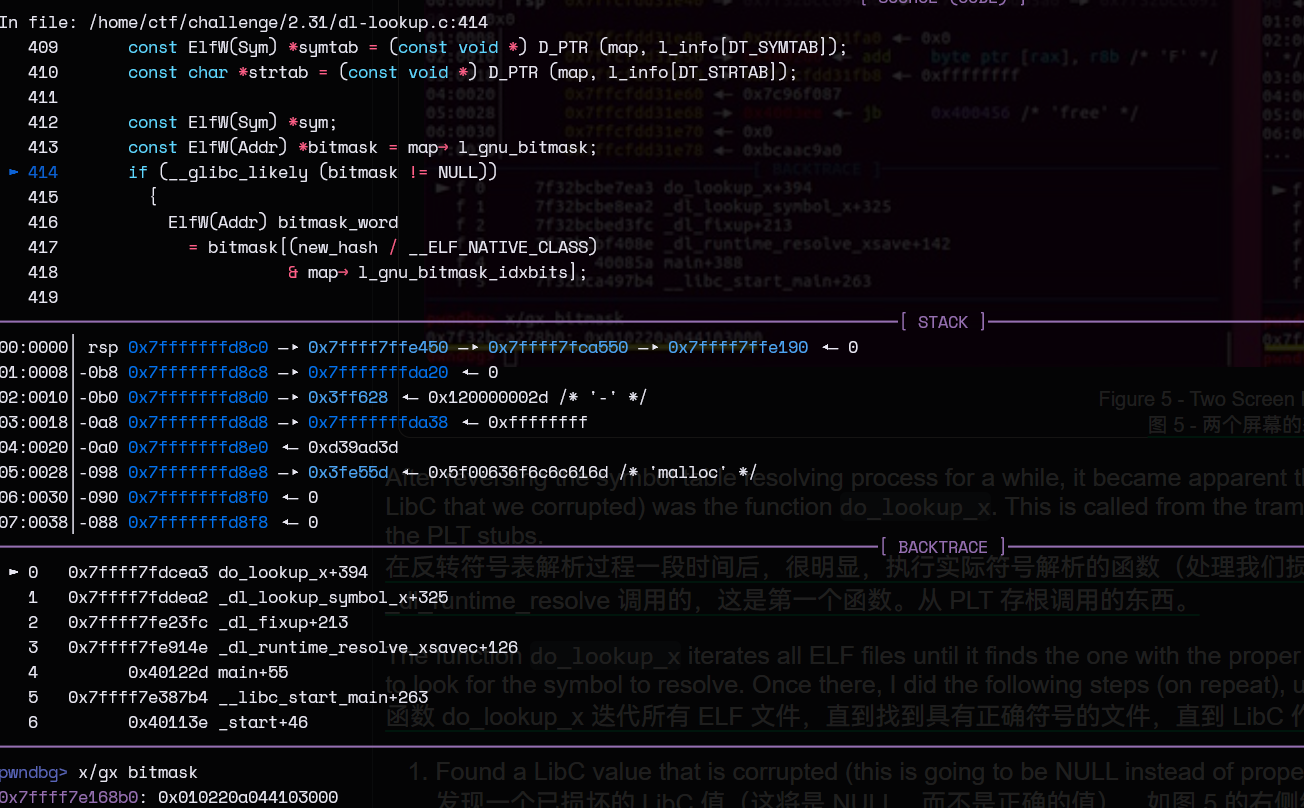Screen dimensions: 1304x808
Task: Select stack value 0xd39ad3d
Action: coord(353,447)
